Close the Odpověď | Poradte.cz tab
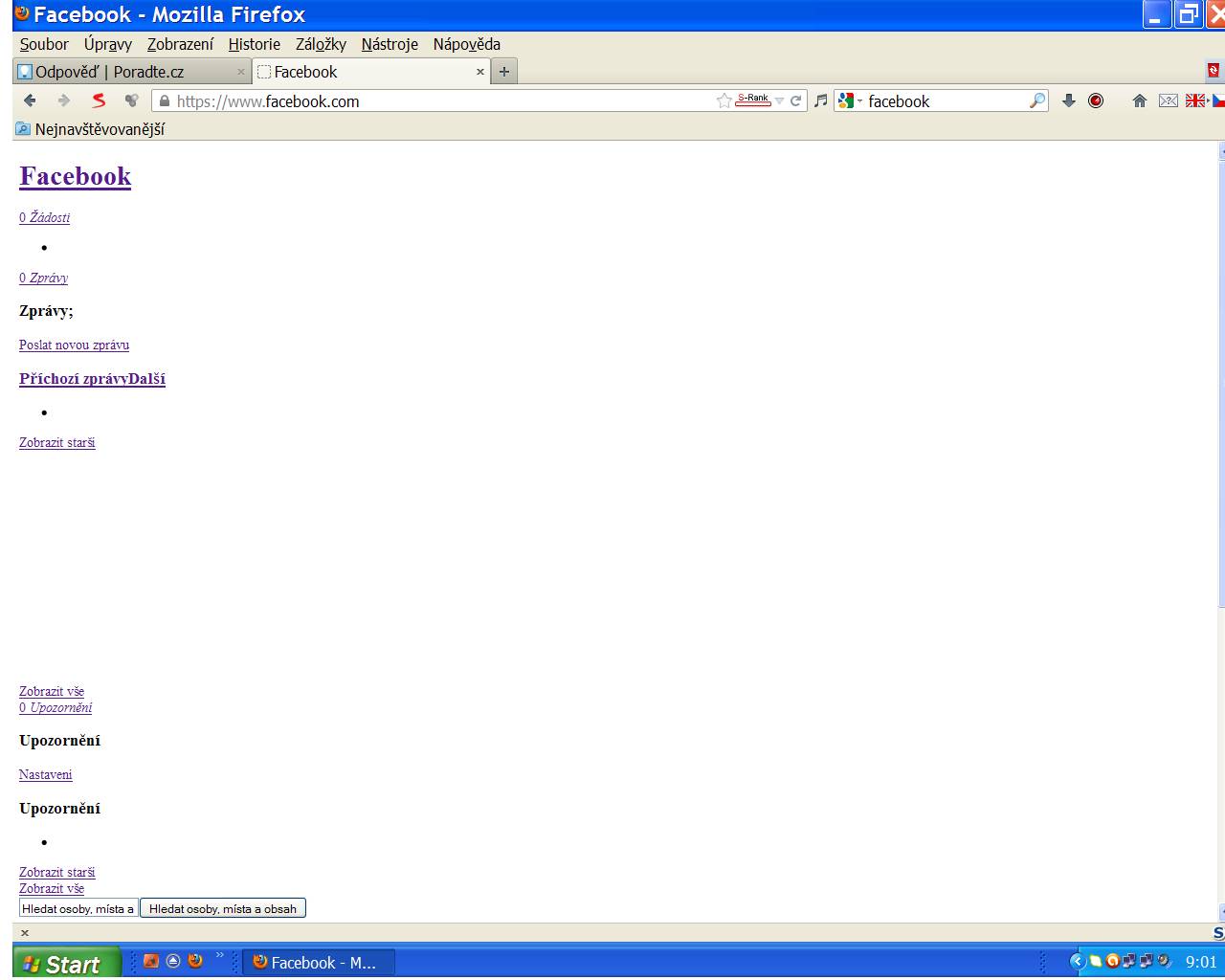 (241, 72)
